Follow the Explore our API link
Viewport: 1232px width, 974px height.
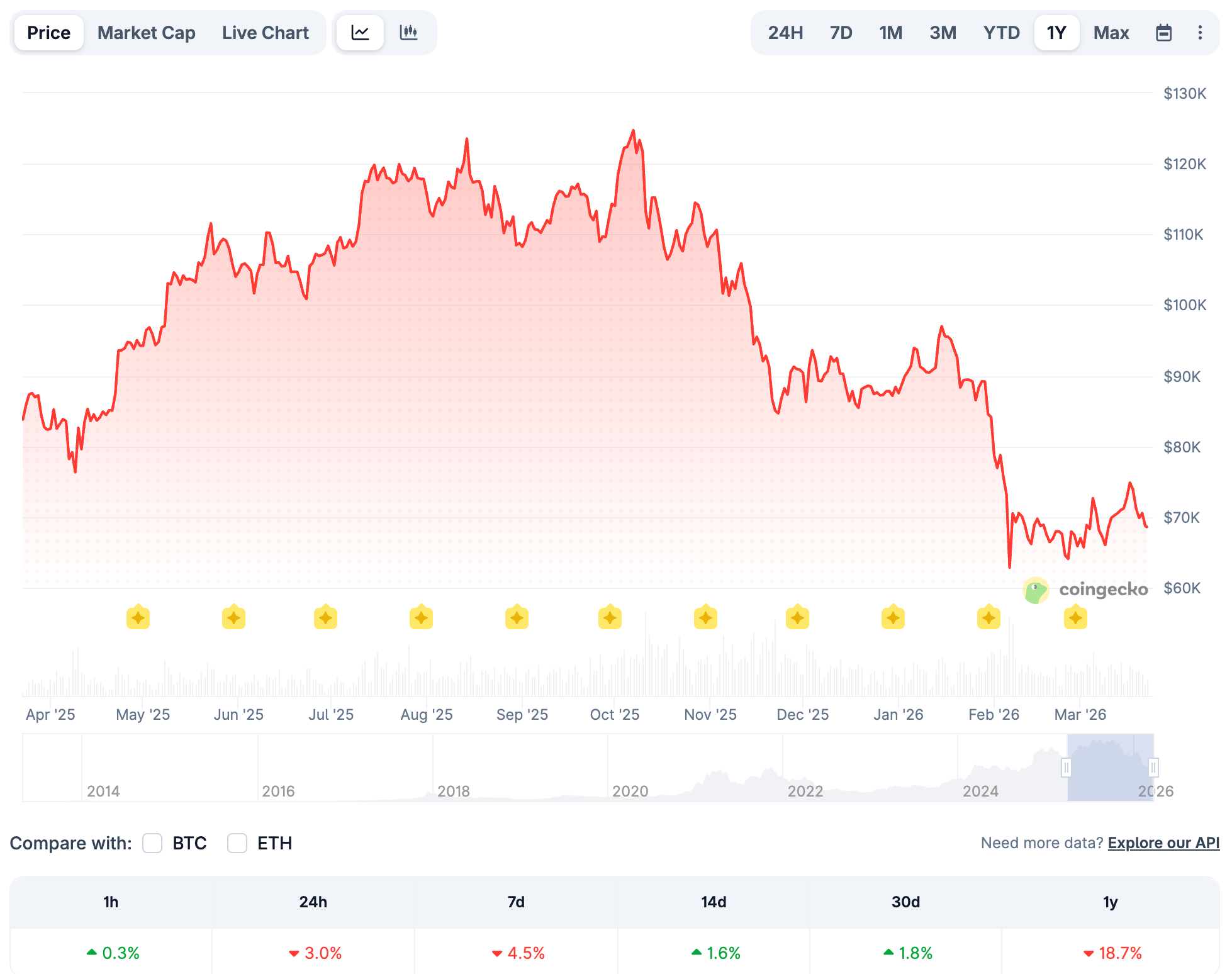[x=1163, y=843]
